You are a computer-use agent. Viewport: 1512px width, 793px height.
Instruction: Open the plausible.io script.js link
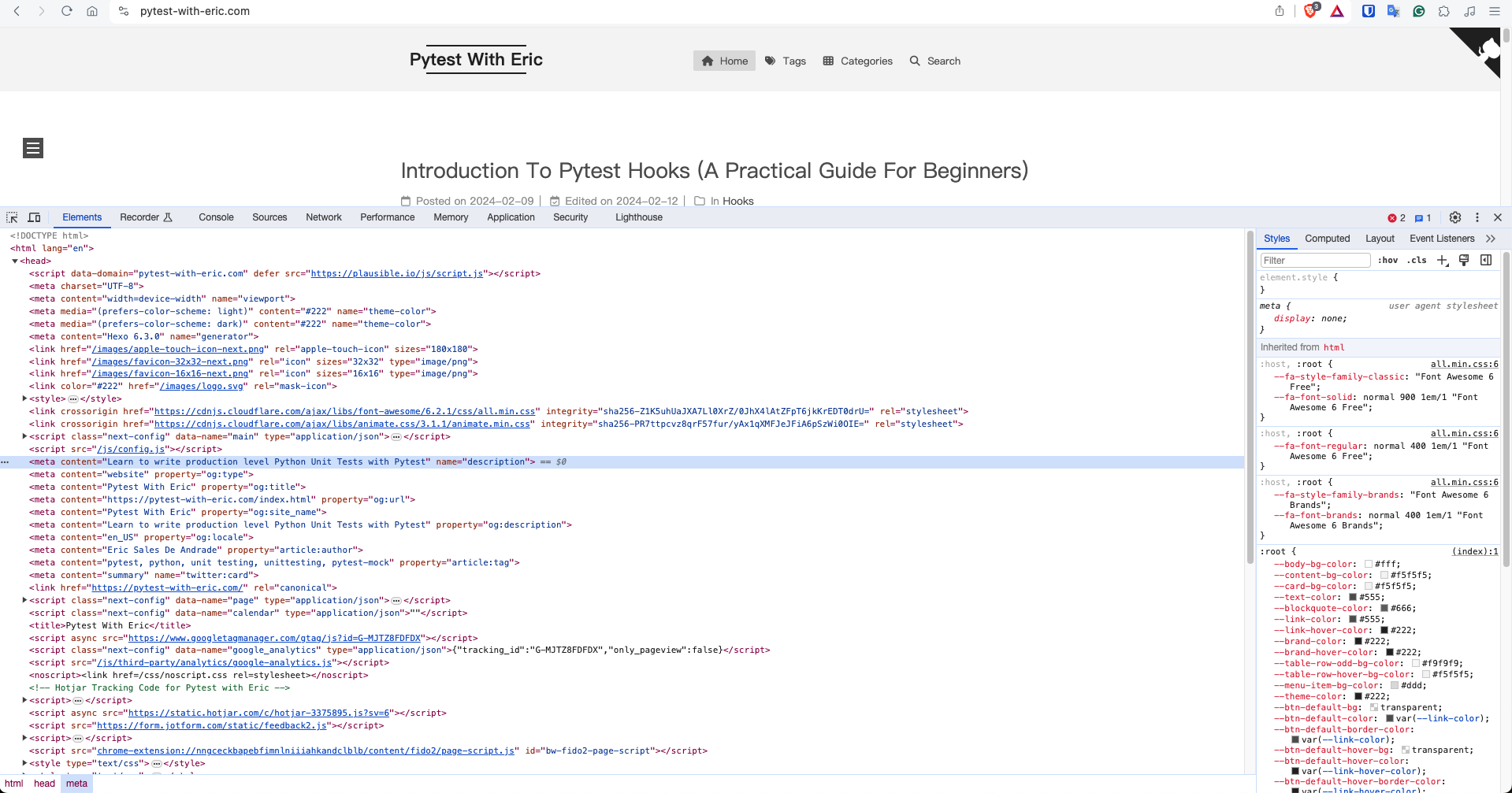(397, 273)
